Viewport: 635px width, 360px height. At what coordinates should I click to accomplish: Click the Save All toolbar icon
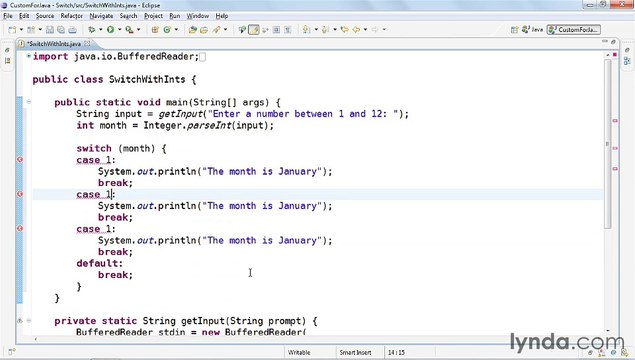61,30
